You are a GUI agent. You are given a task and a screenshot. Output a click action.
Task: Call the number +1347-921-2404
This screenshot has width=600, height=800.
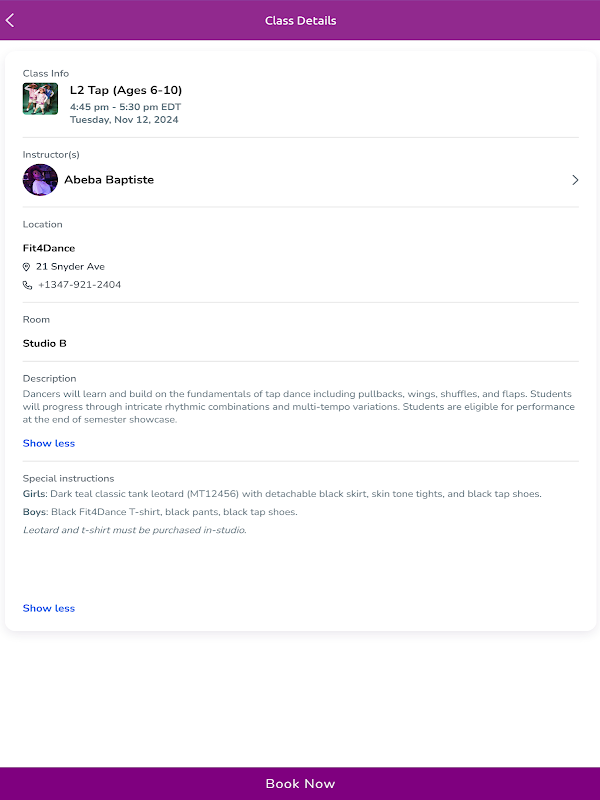click(79, 285)
